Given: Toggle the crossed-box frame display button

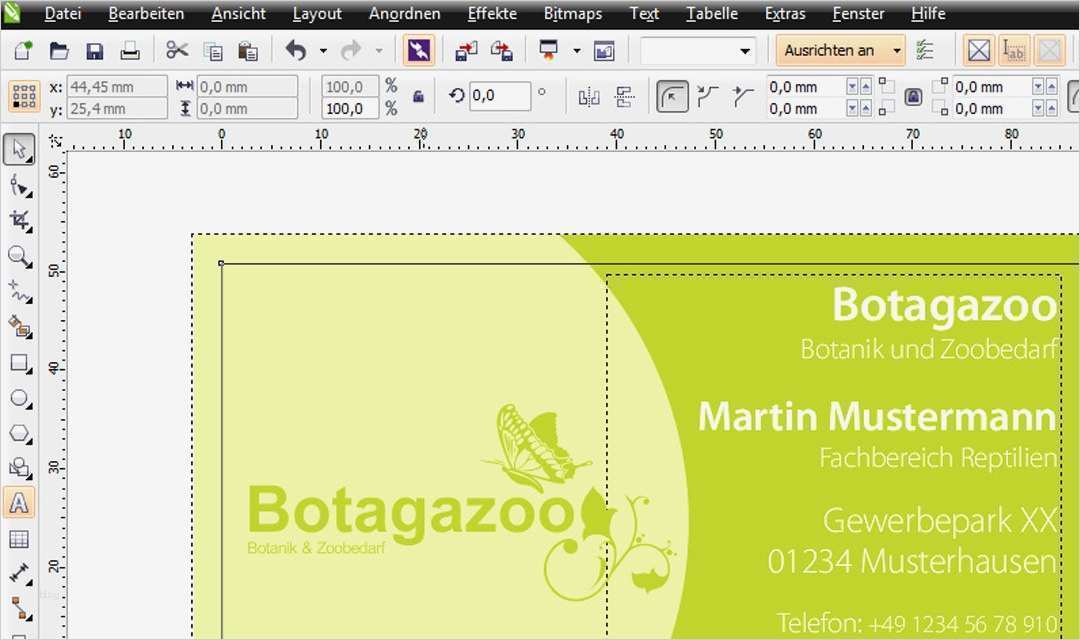Looking at the screenshot, I should pos(979,50).
